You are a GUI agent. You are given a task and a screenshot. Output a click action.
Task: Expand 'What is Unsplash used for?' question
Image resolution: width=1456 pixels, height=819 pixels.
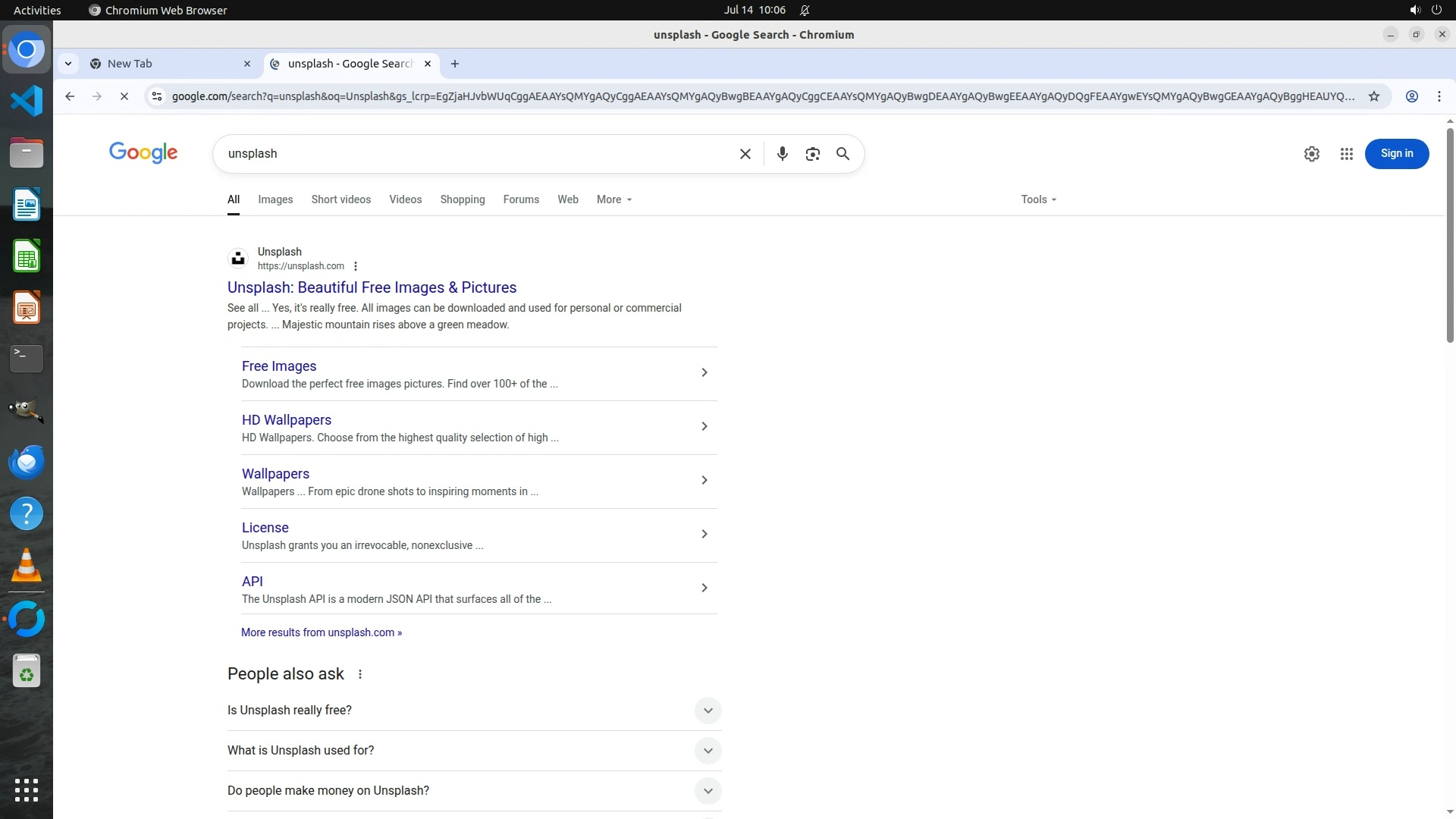(x=707, y=751)
